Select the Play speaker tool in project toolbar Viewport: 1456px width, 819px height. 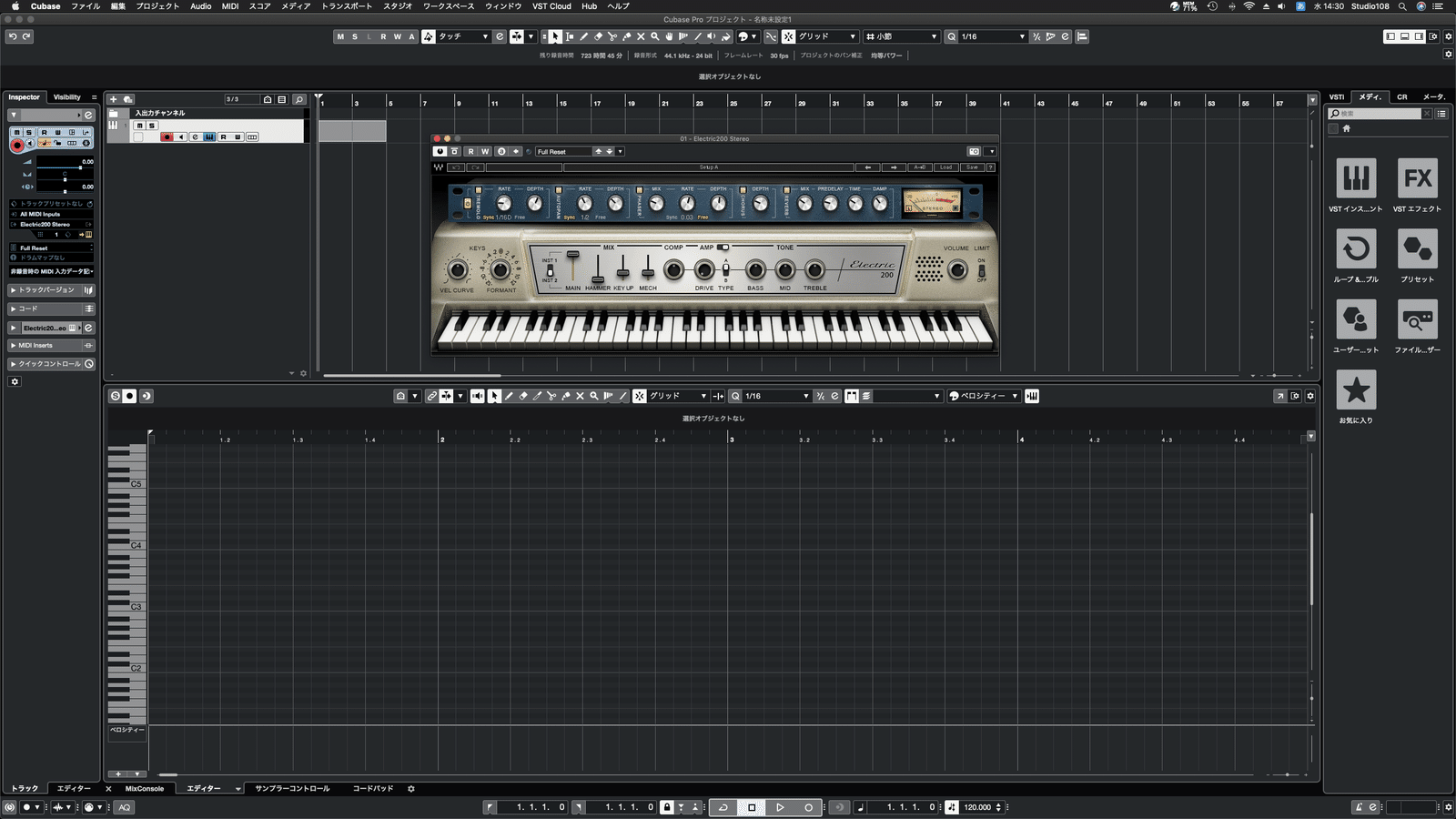(x=712, y=36)
